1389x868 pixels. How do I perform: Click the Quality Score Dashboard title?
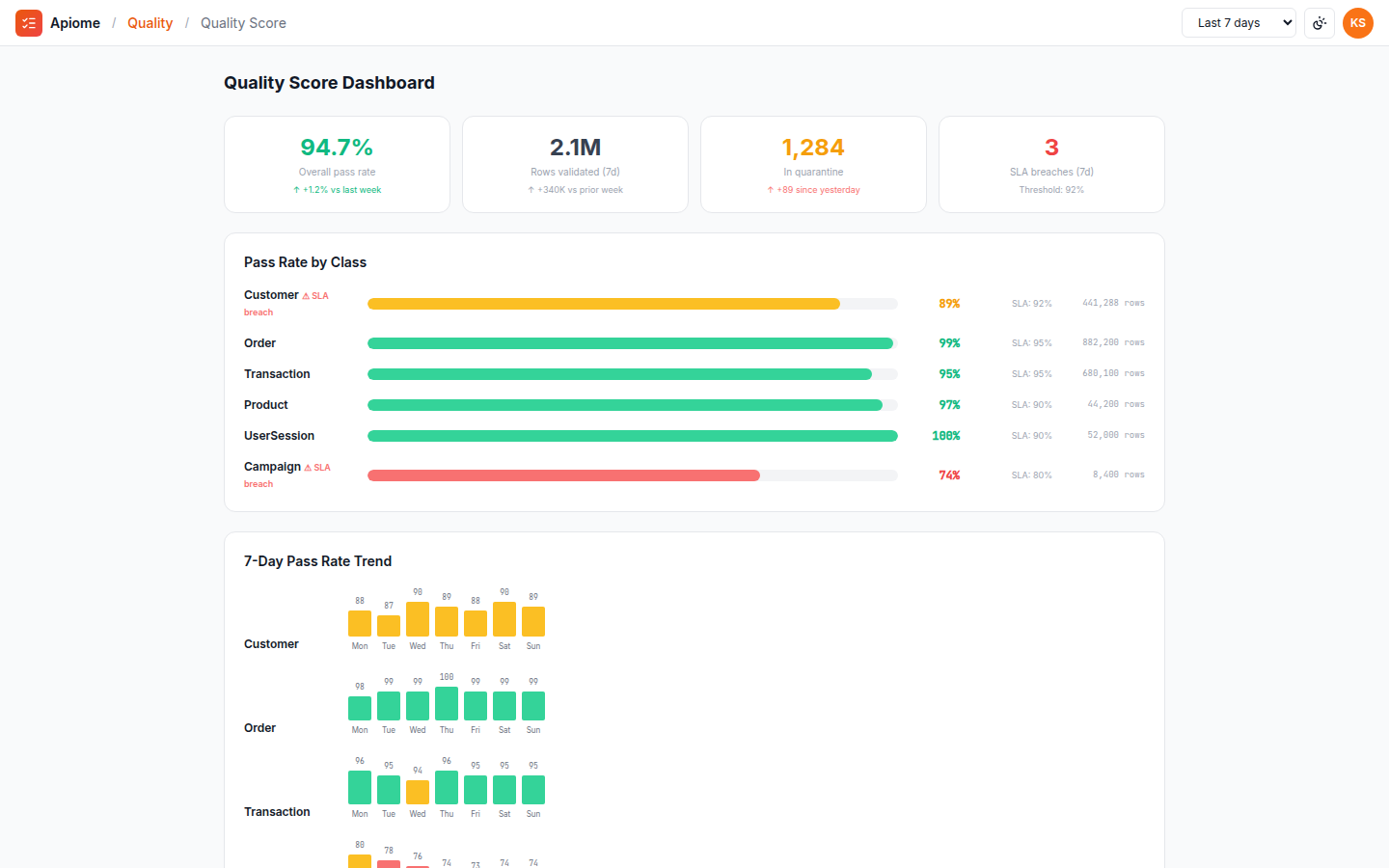click(x=329, y=83)
